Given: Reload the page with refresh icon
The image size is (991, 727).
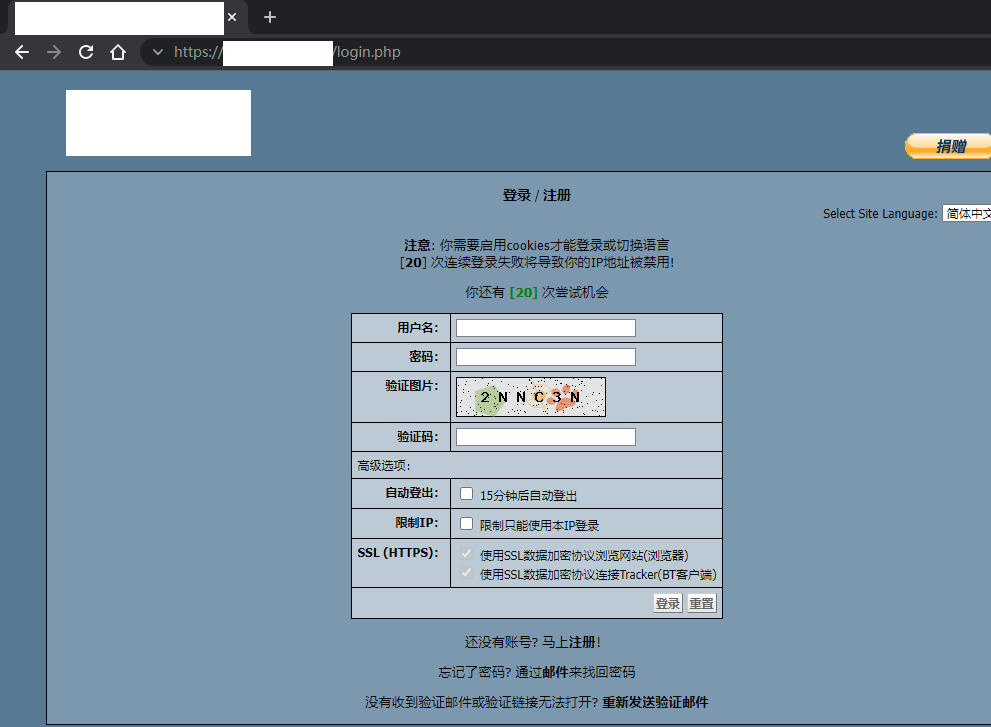Looking at the screenshot, I should coord(86,52).
